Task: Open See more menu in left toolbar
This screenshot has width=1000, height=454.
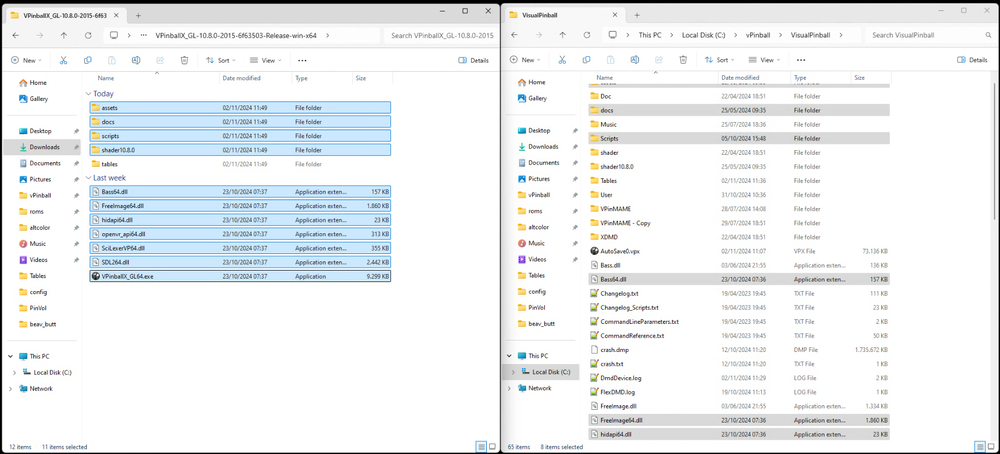Action: pyautogui.click(x=302, y=60)
